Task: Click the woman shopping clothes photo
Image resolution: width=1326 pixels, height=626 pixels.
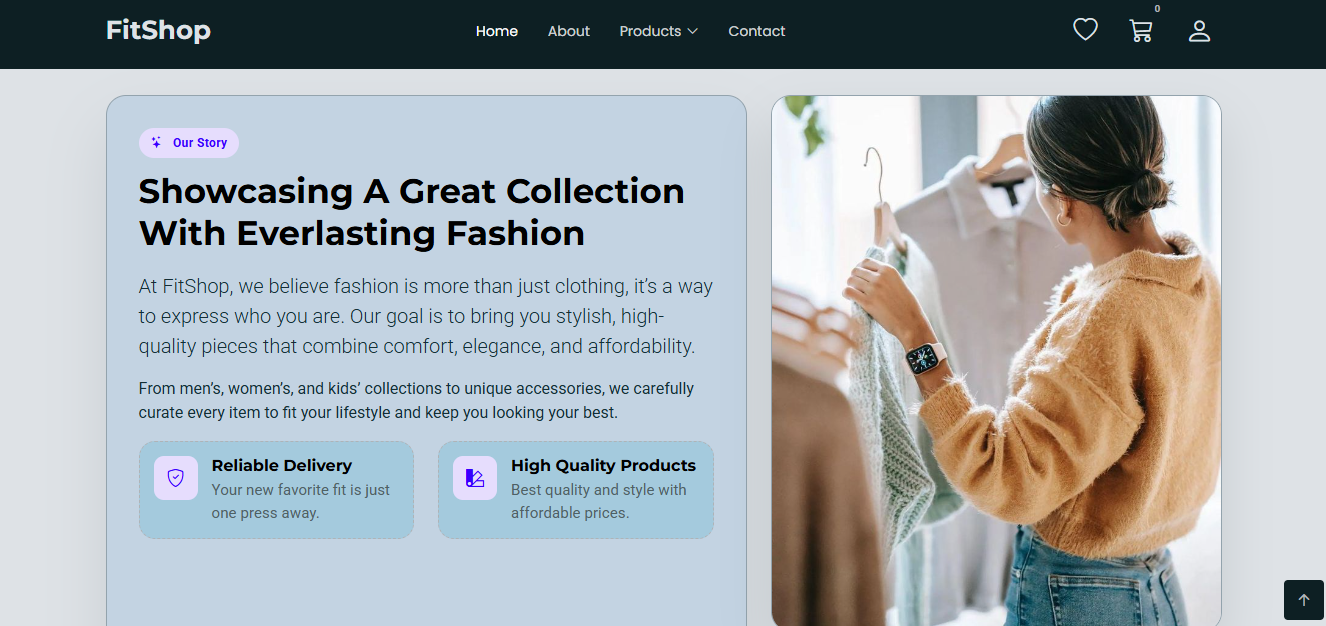Action: pyautogui.click(x=996, y=360)
